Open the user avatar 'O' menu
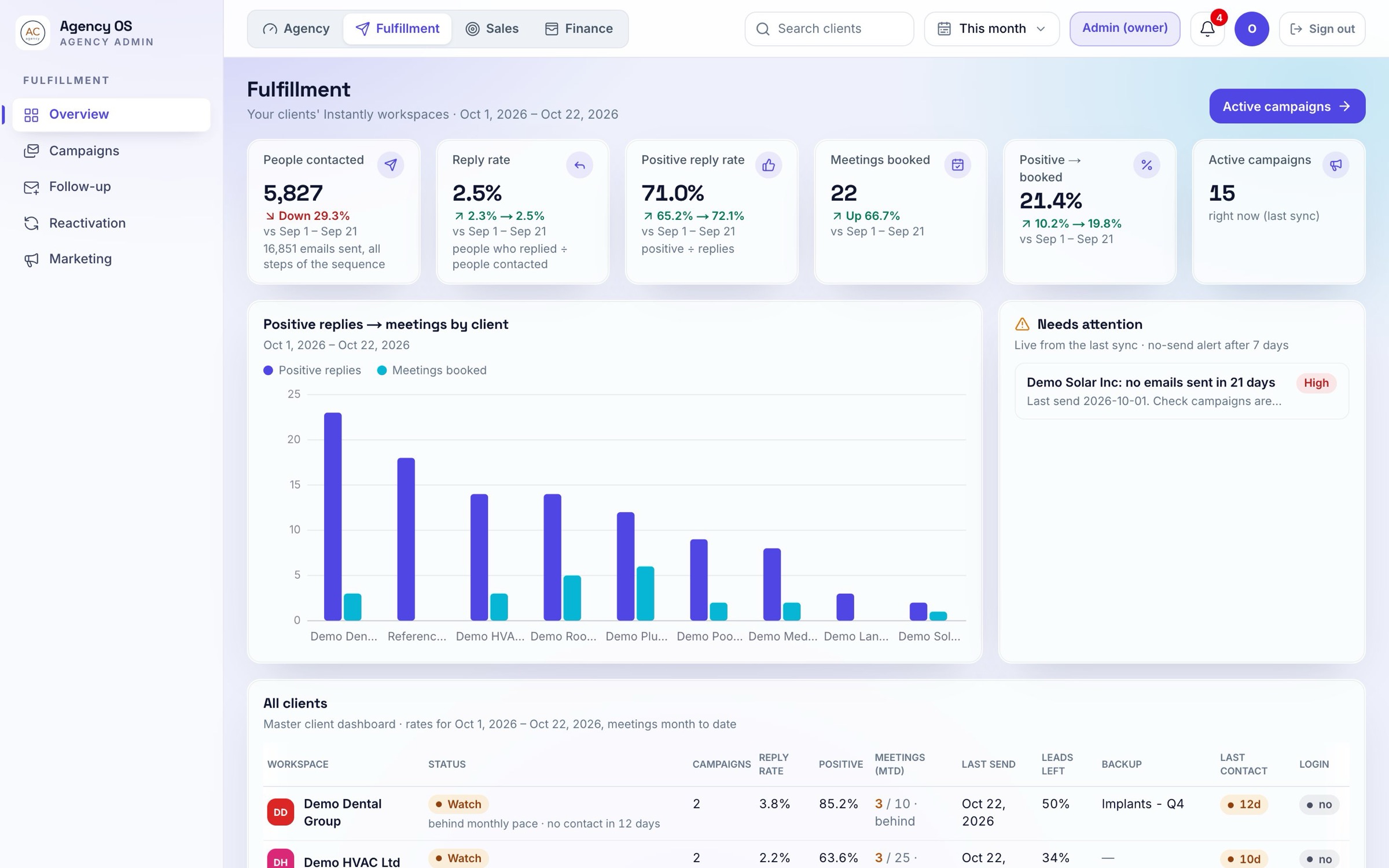Image resolution: width=1389 pixels, height=868 pixels. [1251, 29]
